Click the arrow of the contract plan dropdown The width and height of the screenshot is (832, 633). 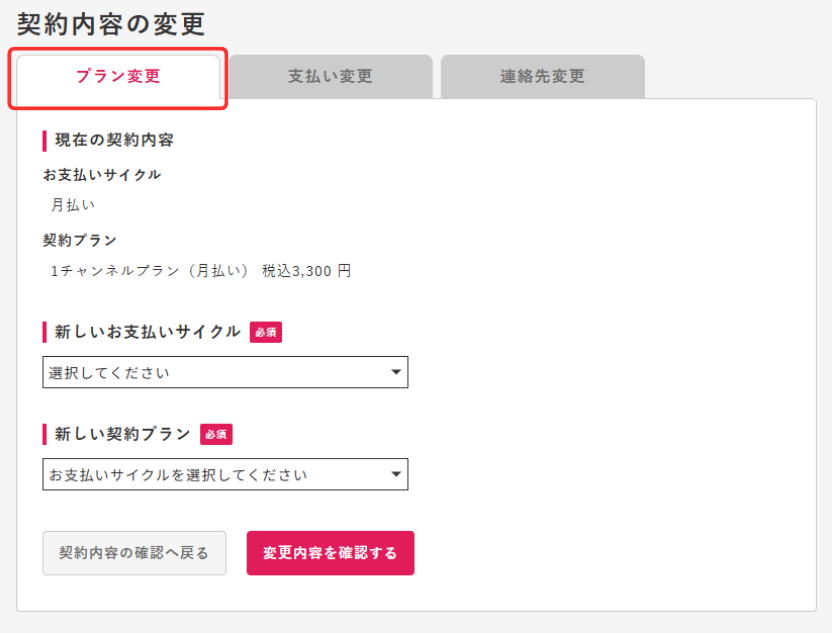[396, 474]
